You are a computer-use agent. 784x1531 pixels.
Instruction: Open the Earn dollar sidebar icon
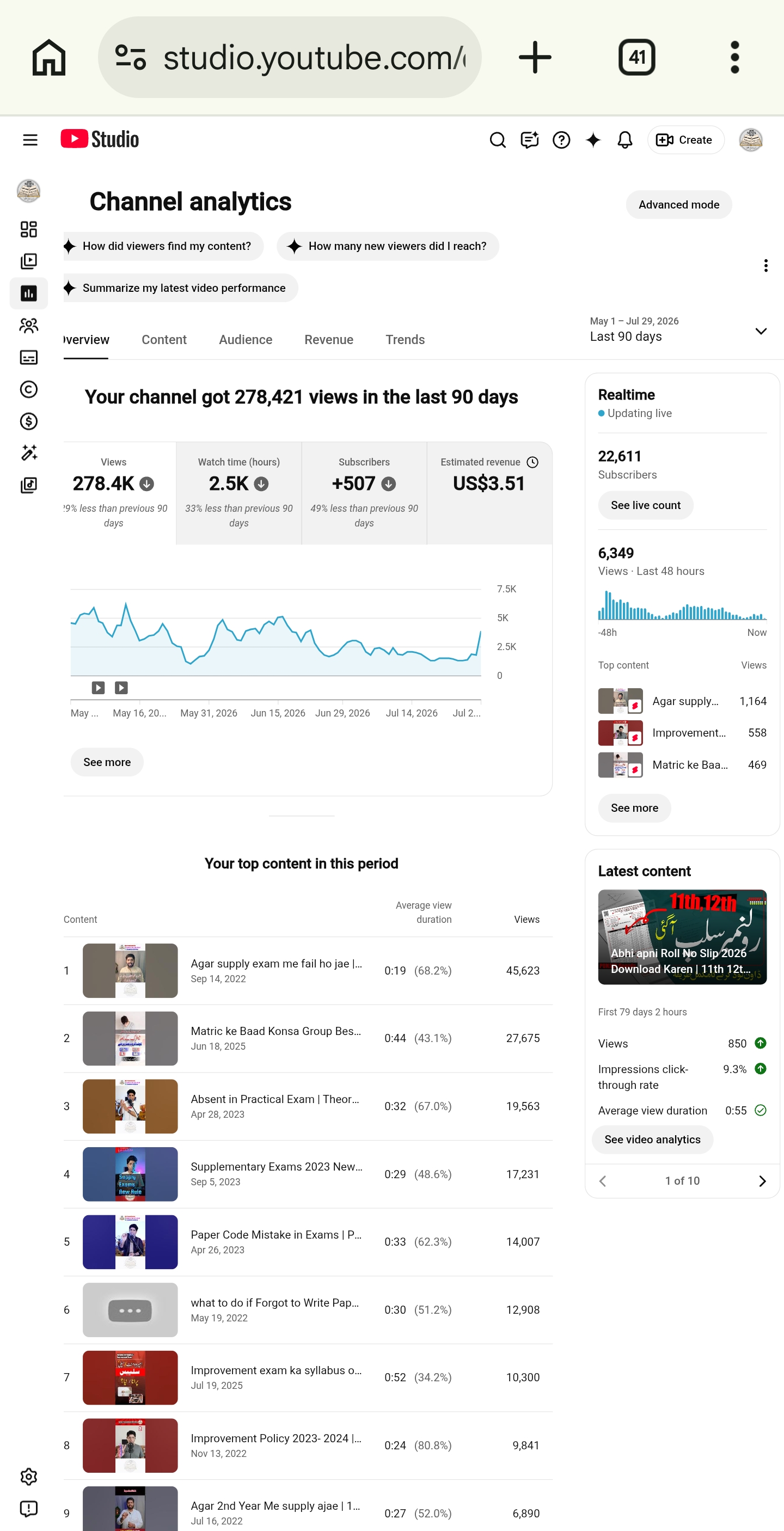(28, 421)
